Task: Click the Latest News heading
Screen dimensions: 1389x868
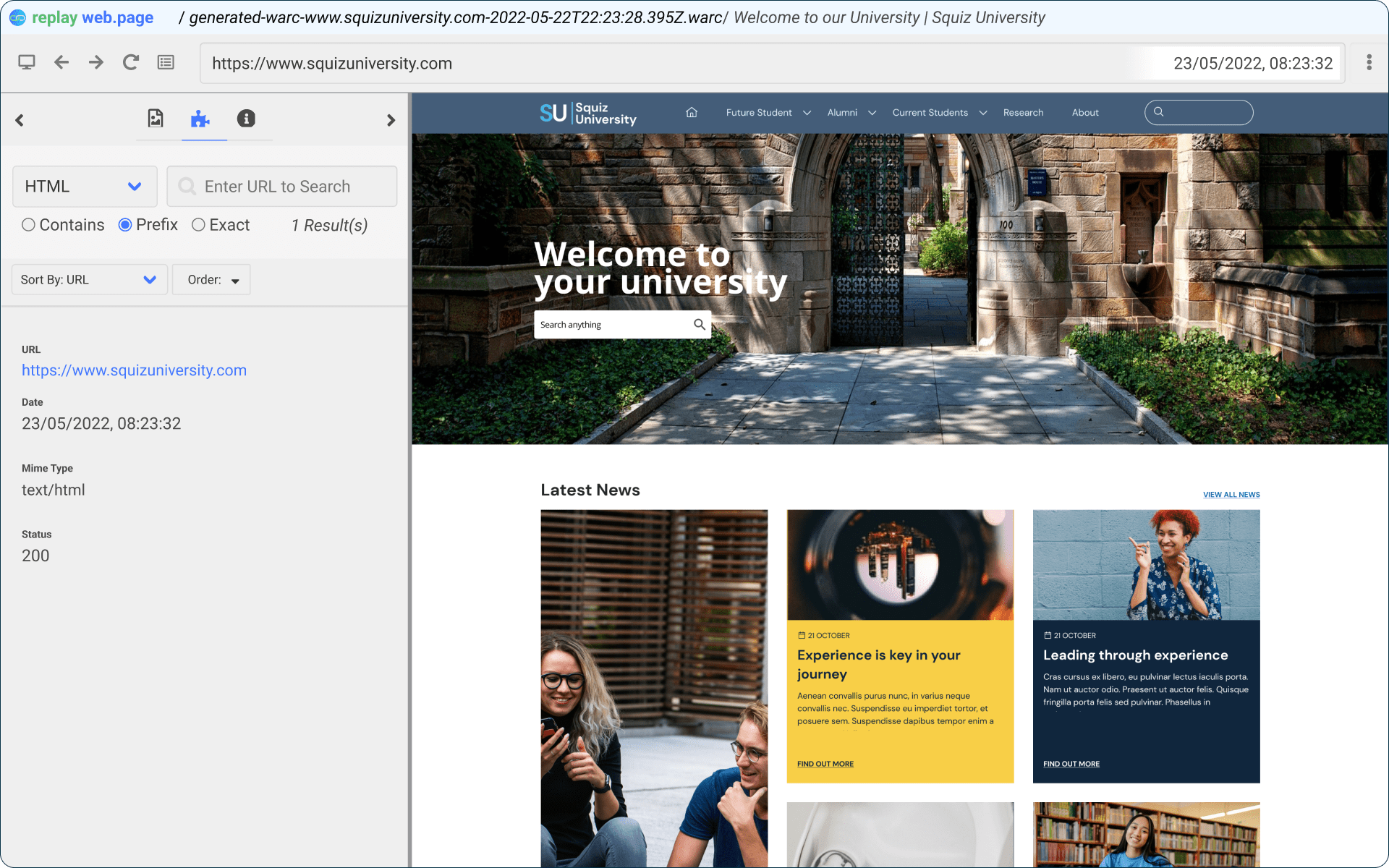Action: (590, 490)
